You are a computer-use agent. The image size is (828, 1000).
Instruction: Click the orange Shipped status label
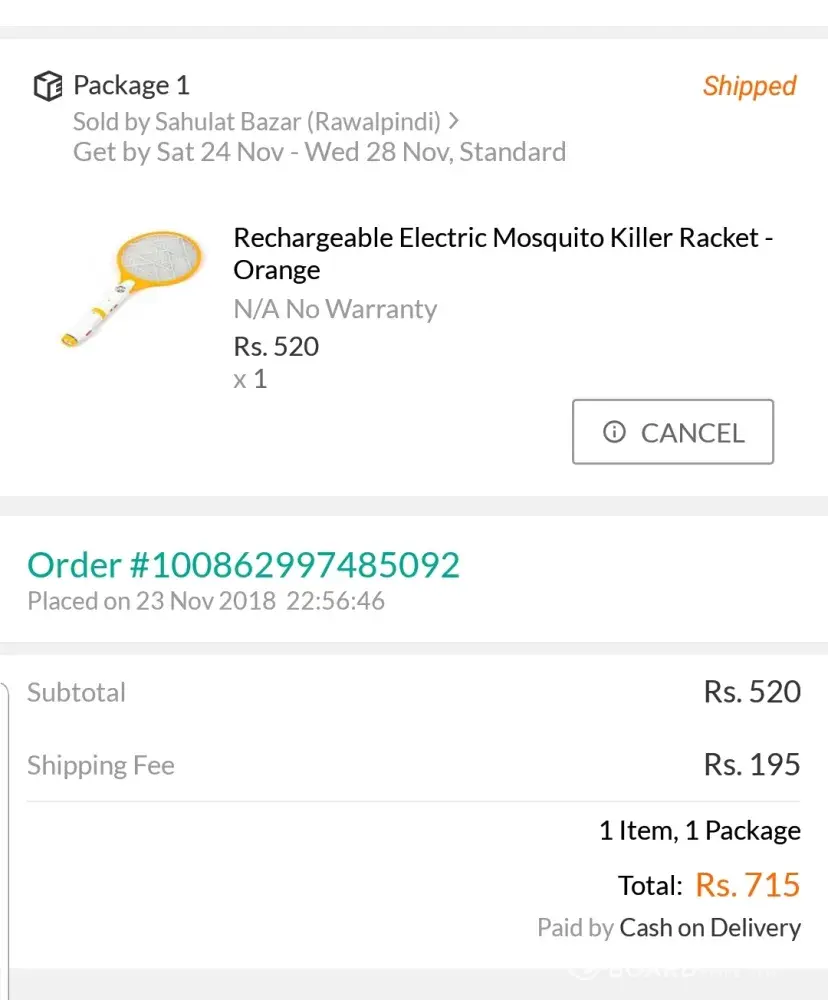(x=749, y=86)
